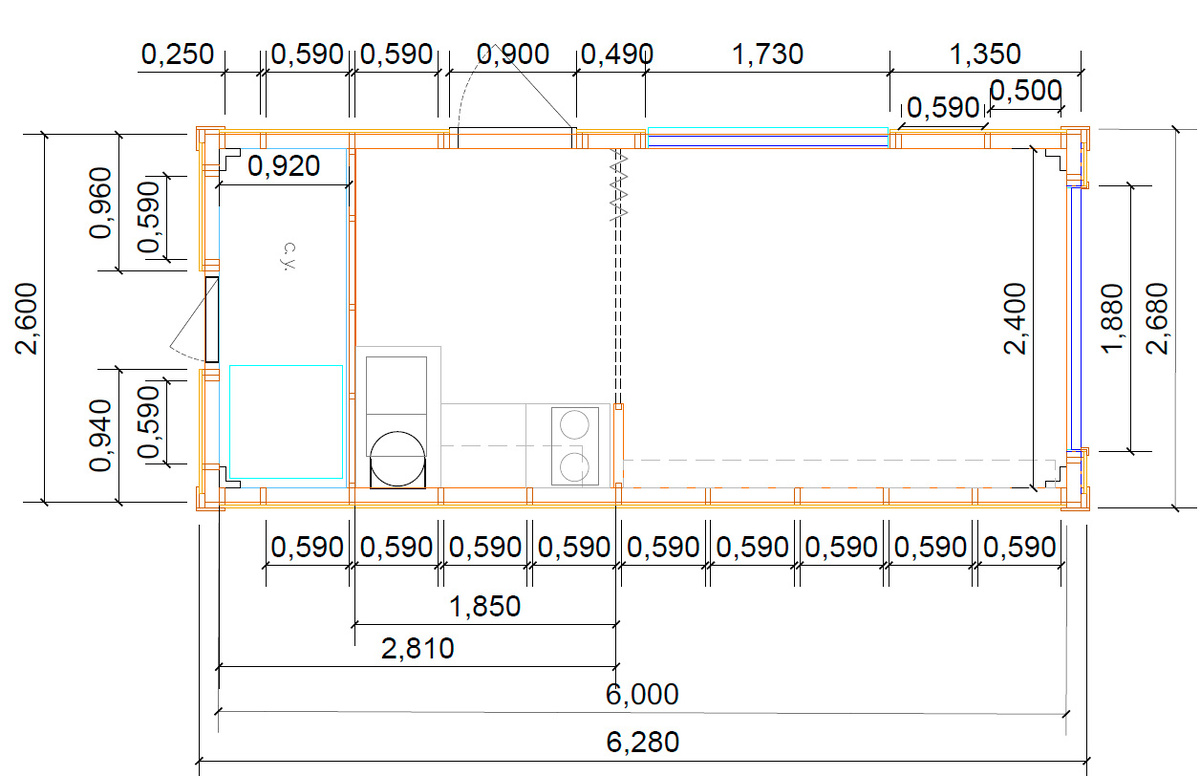The height and width of the screenshot is (776, 1200).
Task: Click the 0,500 dimension label
Action: click(1025, 90)
